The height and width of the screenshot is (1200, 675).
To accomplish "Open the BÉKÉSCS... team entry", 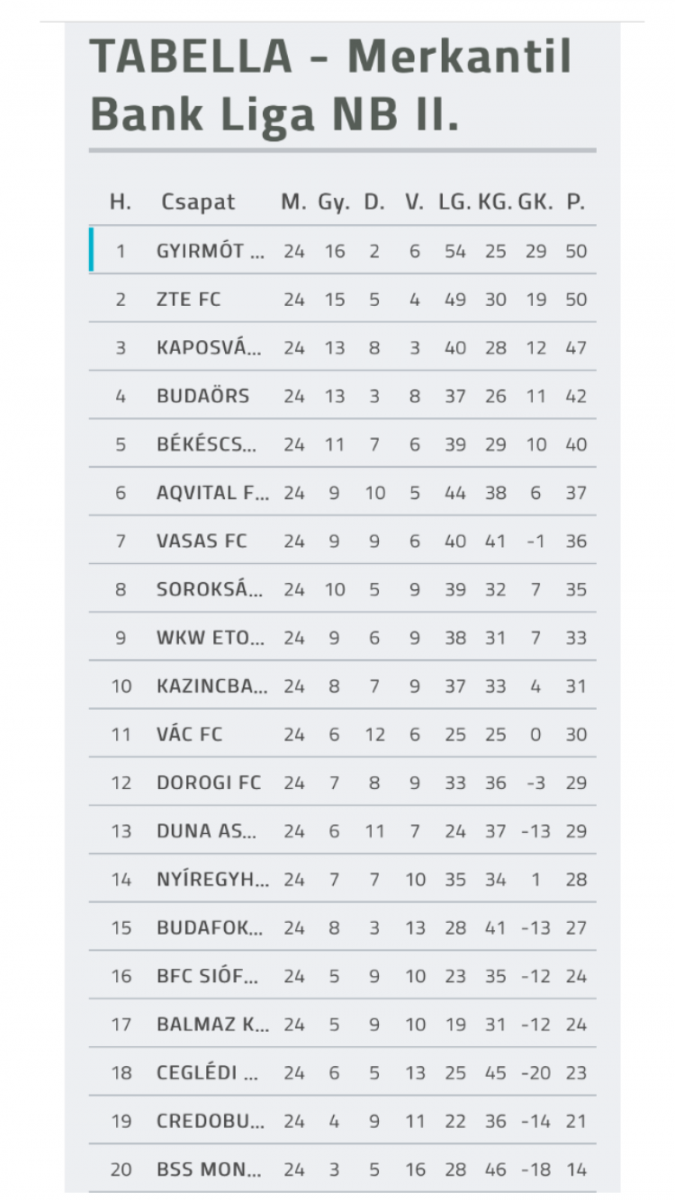I will coord(210,444).
